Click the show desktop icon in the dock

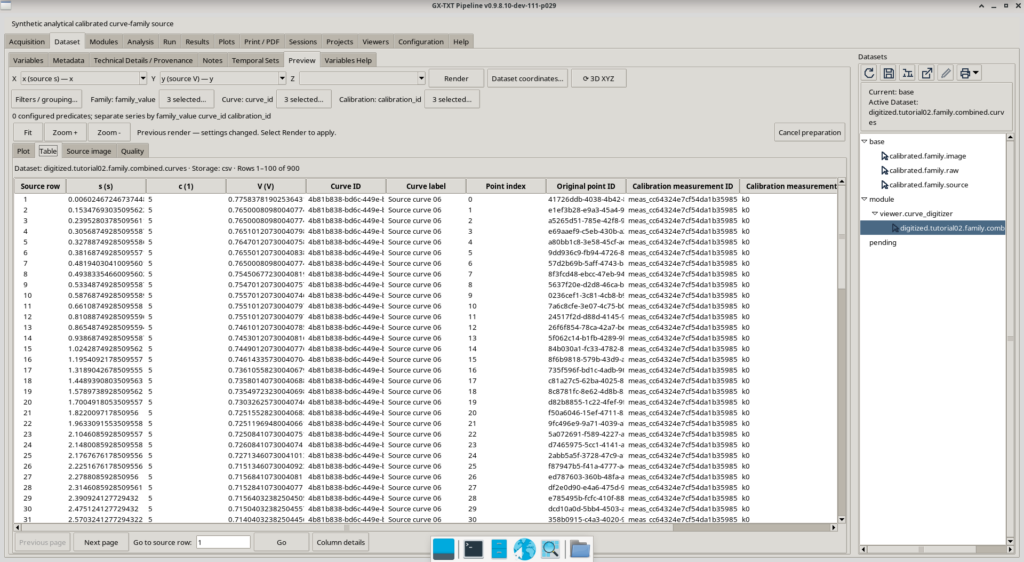tap(443, 549)
